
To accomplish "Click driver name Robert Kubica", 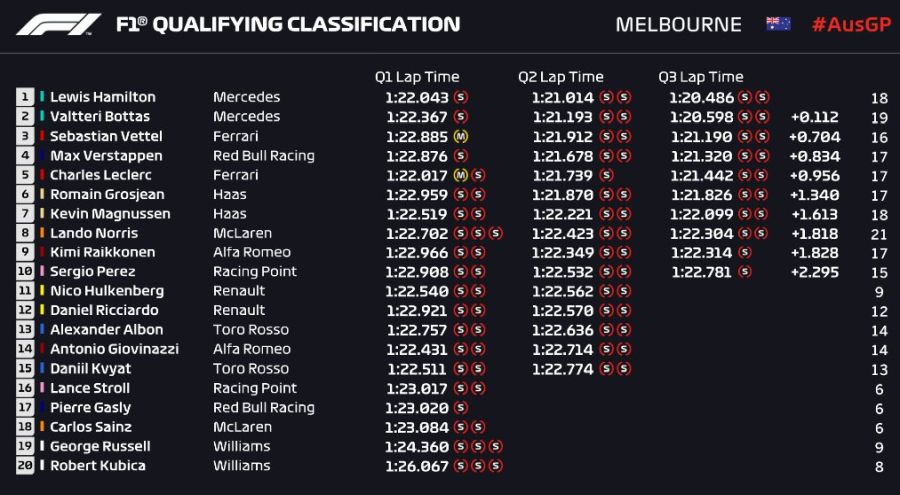I will tap(98, 466).
